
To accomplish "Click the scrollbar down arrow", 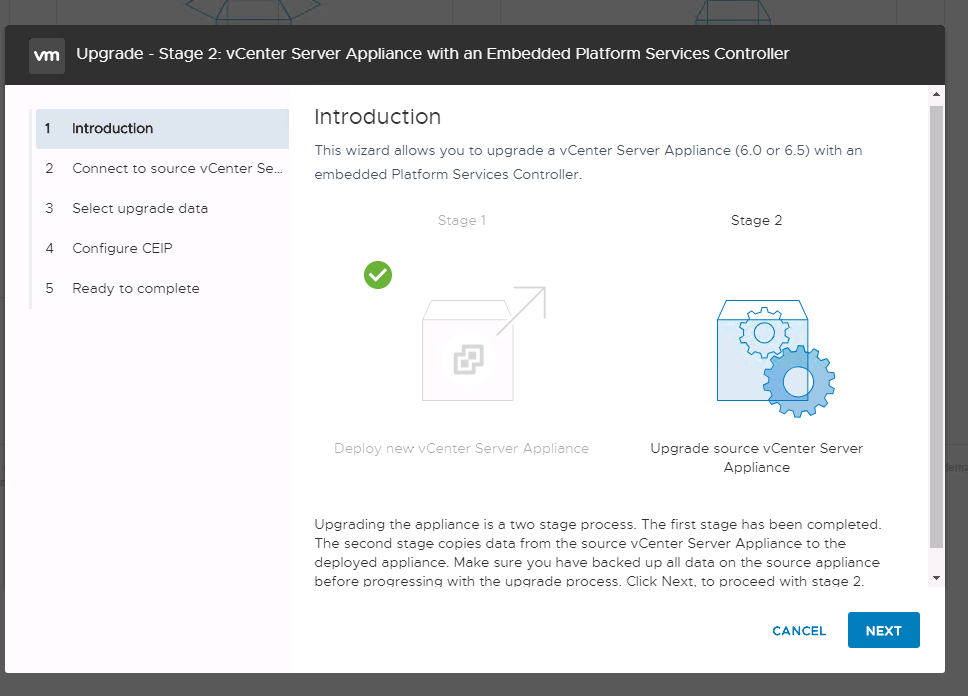I will pyautogui.click(x=937, y=578).
